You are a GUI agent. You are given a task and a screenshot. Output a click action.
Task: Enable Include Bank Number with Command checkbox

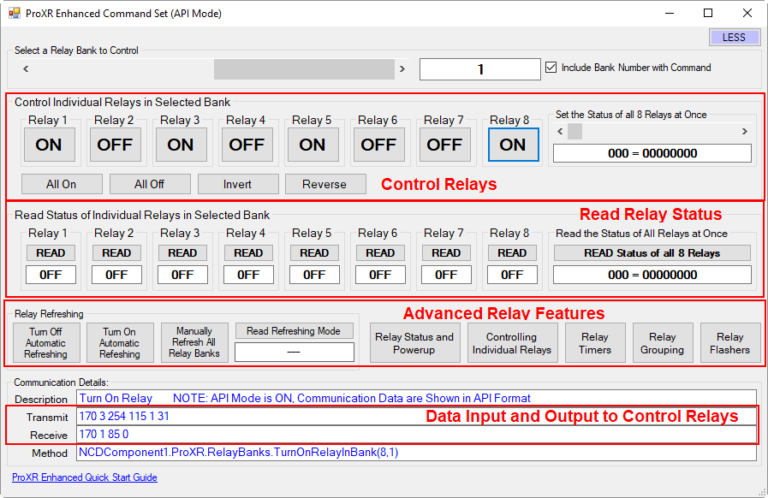click(551, 68)
